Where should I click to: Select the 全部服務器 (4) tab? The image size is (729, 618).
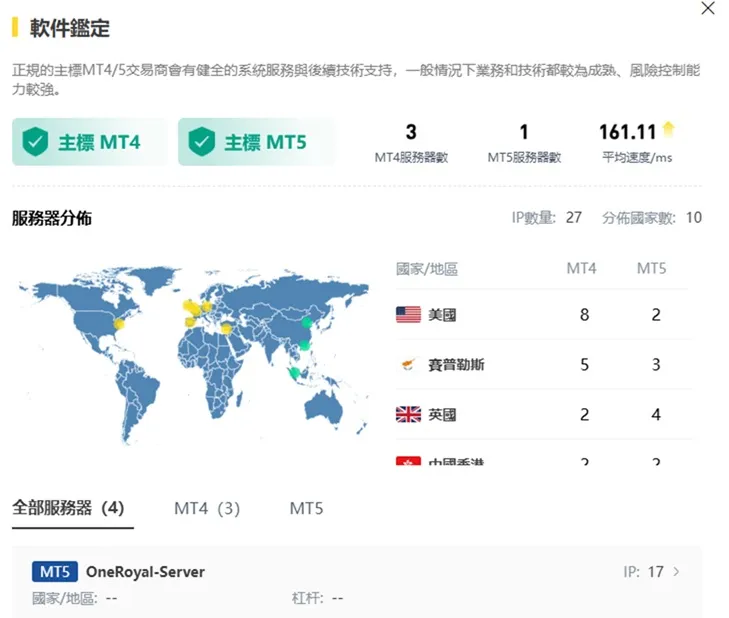[x=68, y=508]
